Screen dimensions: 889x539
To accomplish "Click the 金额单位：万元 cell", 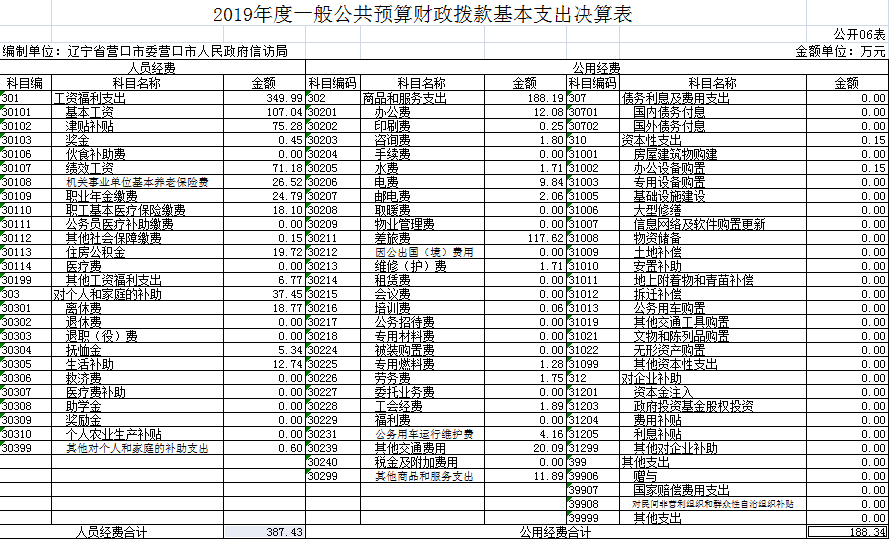I will point(840,51).
